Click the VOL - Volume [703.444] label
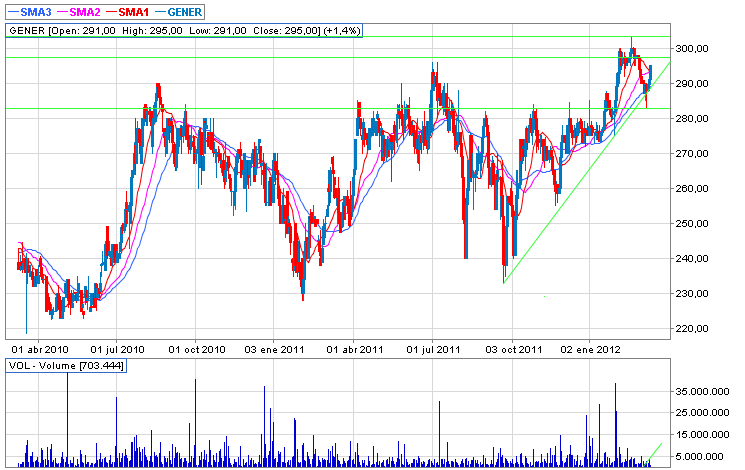This screenshot has width=745, height=470. (66, 365)
